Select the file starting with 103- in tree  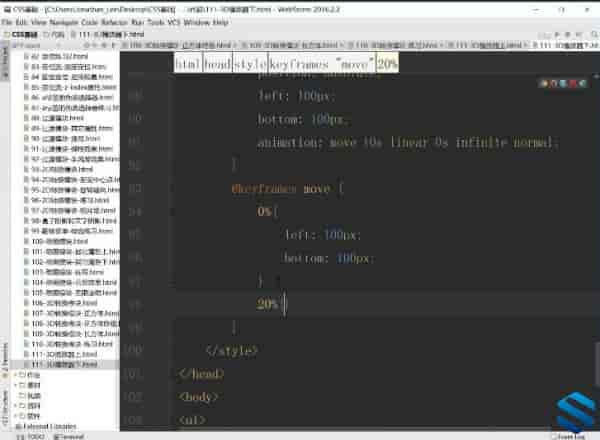[x=64, y=272]
